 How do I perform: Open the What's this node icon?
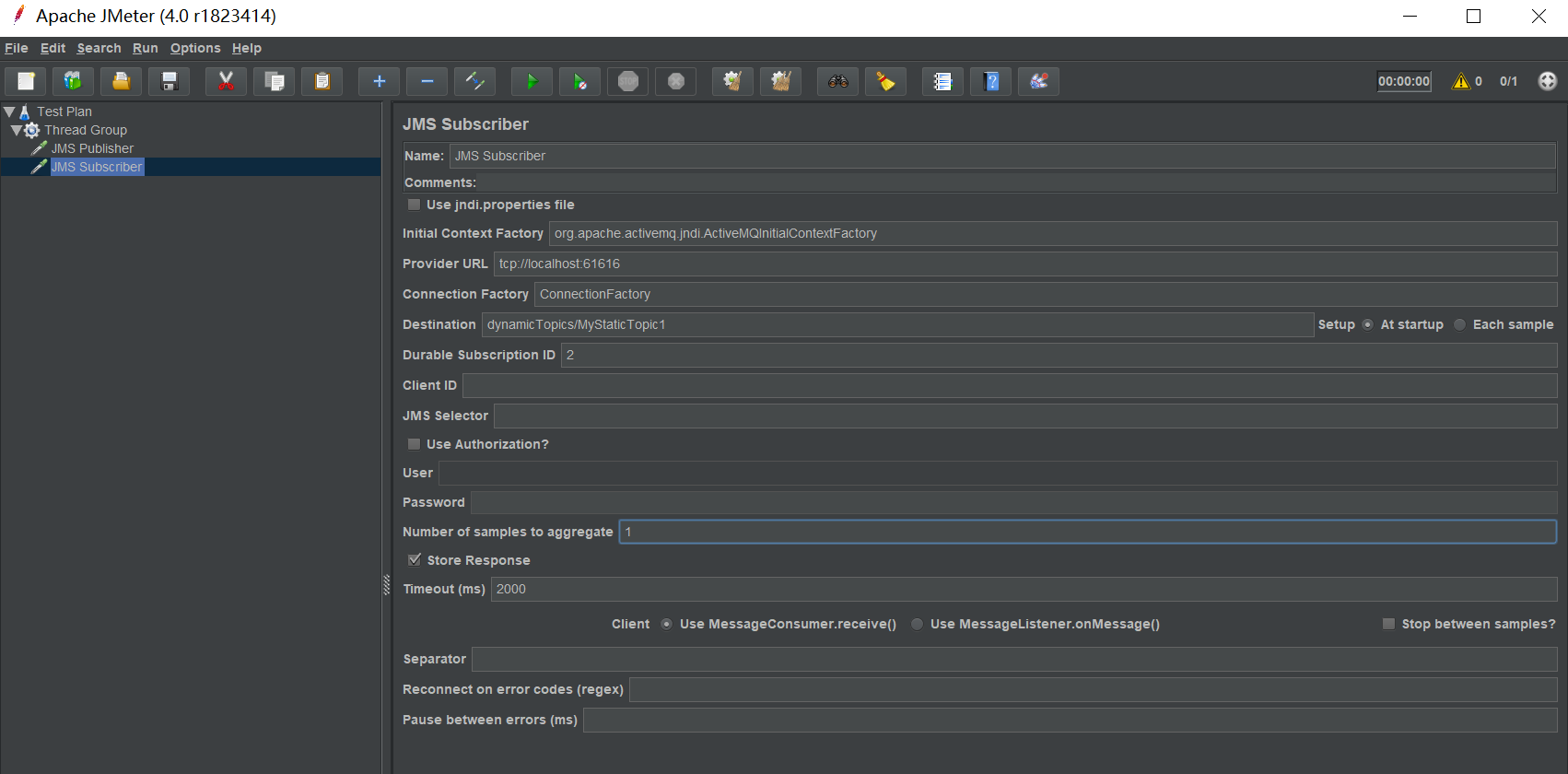[1038, 81]
